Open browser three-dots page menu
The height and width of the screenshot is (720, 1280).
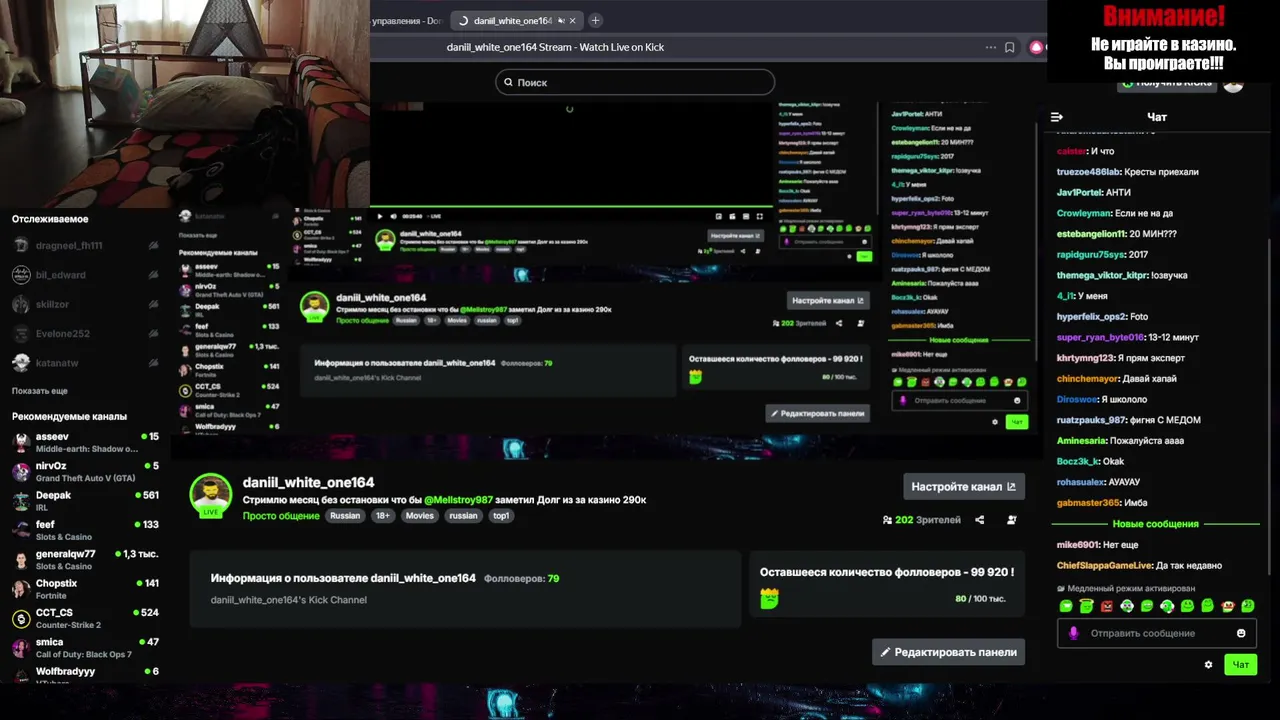pos(991,47)
